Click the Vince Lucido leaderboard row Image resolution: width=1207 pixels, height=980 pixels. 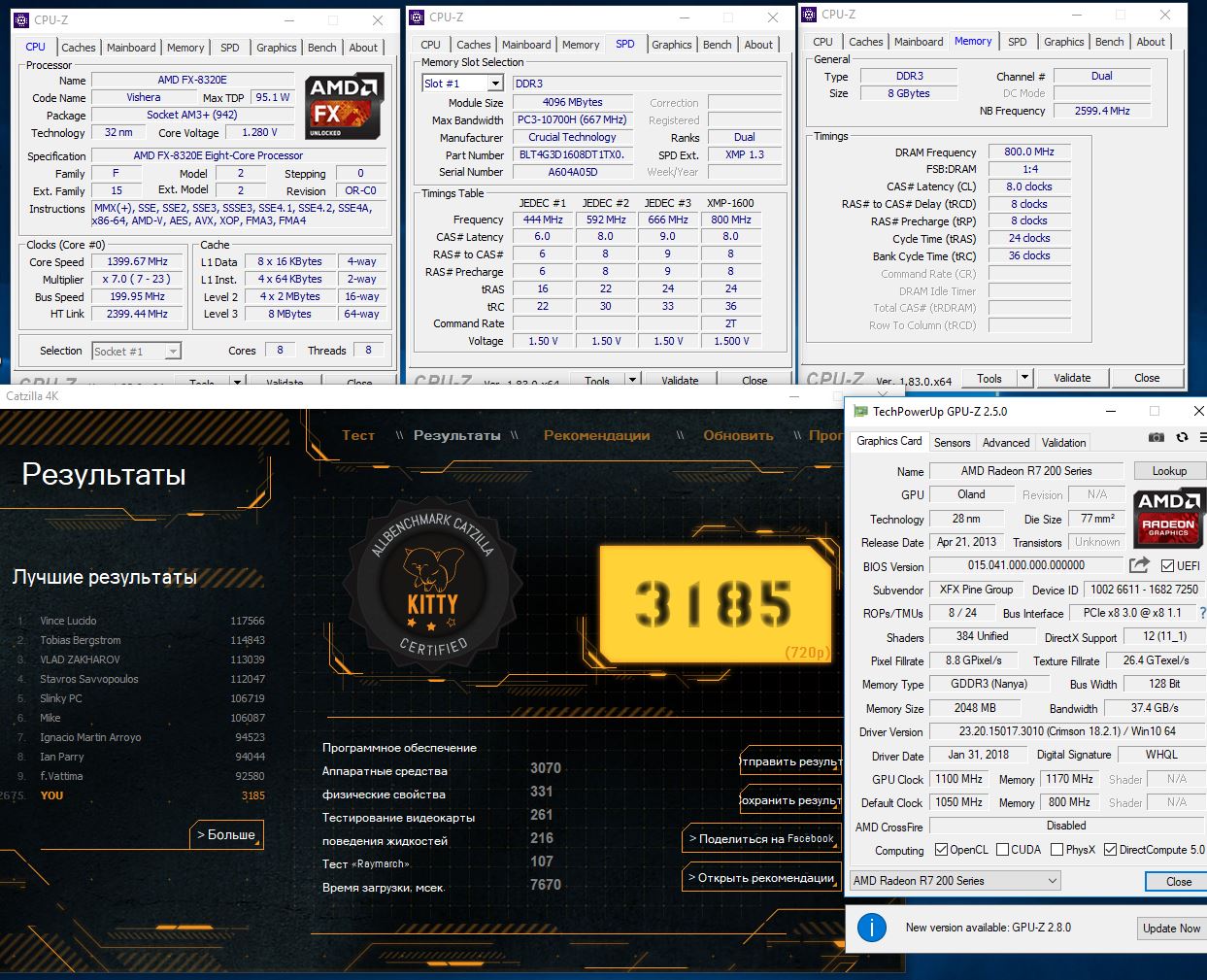coord(141,621)
